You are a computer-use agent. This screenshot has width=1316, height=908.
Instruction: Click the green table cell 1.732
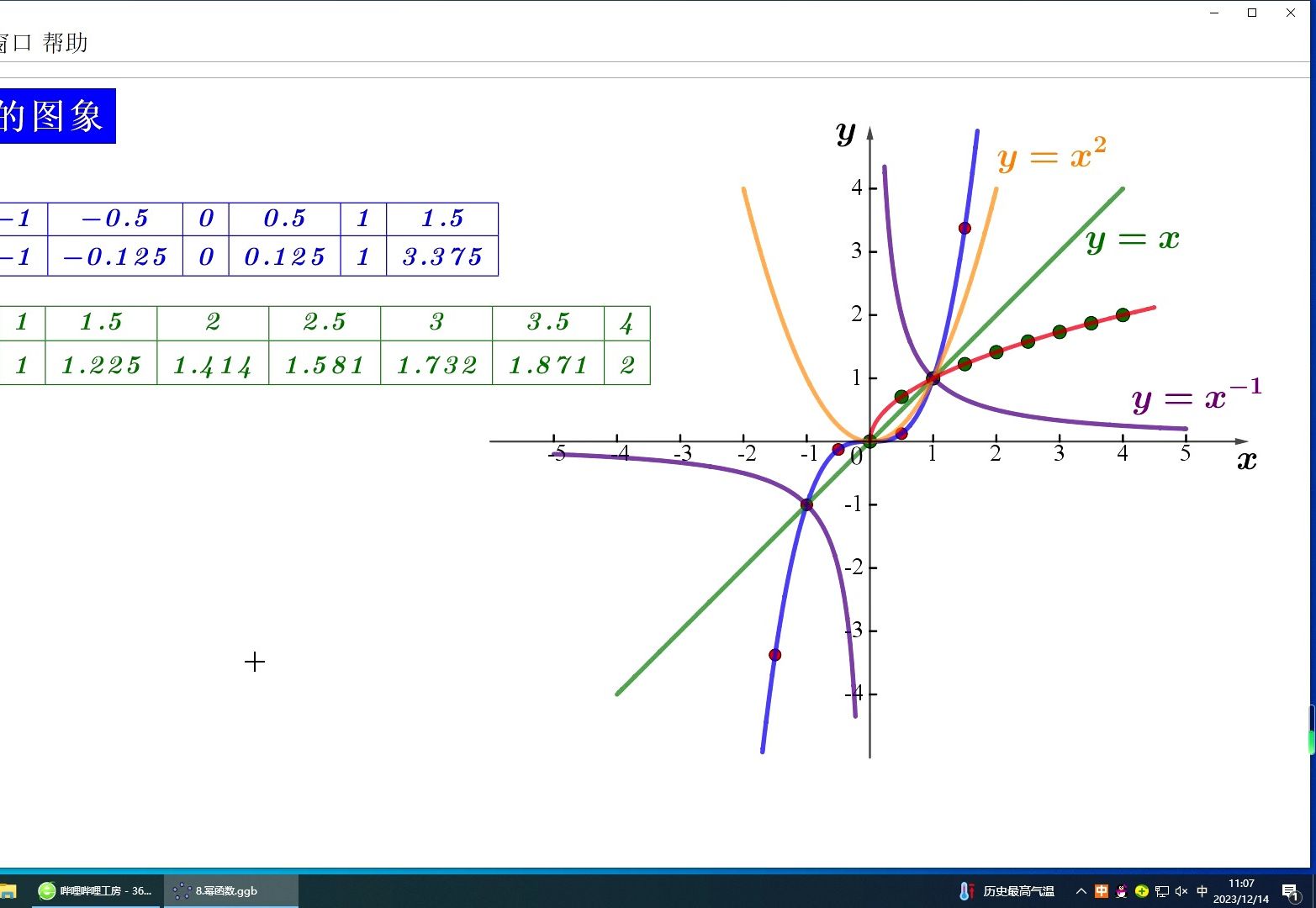coord(436,364)
